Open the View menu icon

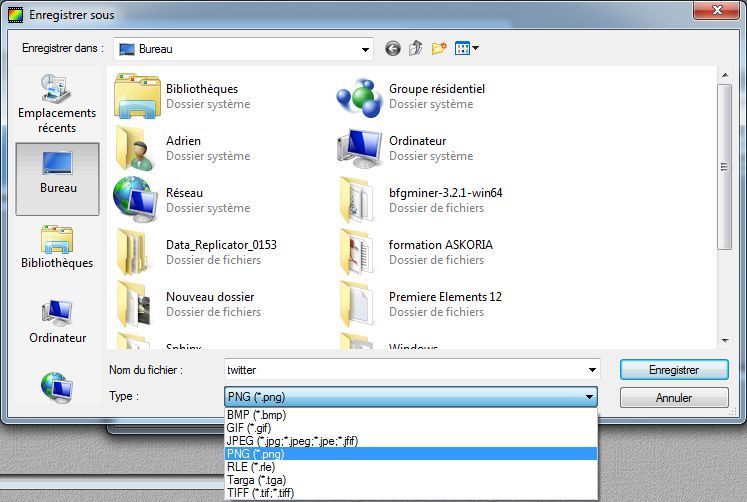466,48
